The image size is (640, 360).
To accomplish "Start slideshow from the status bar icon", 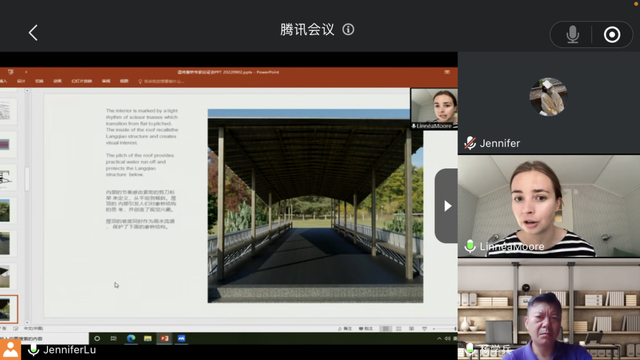I will [424, 329].
